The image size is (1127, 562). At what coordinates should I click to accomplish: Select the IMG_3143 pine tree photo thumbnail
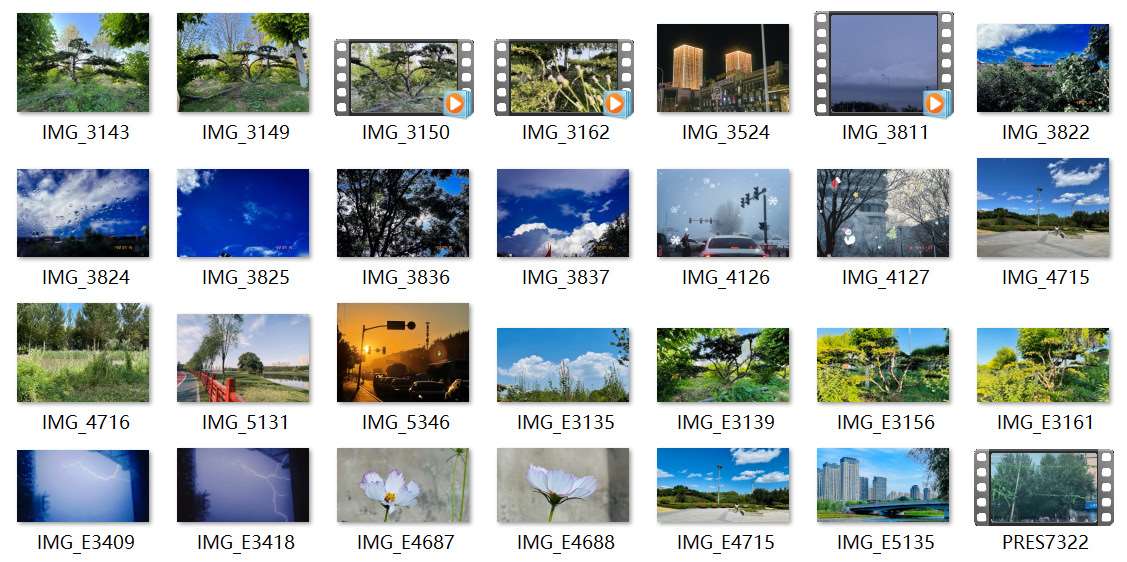tap(83, 63)
